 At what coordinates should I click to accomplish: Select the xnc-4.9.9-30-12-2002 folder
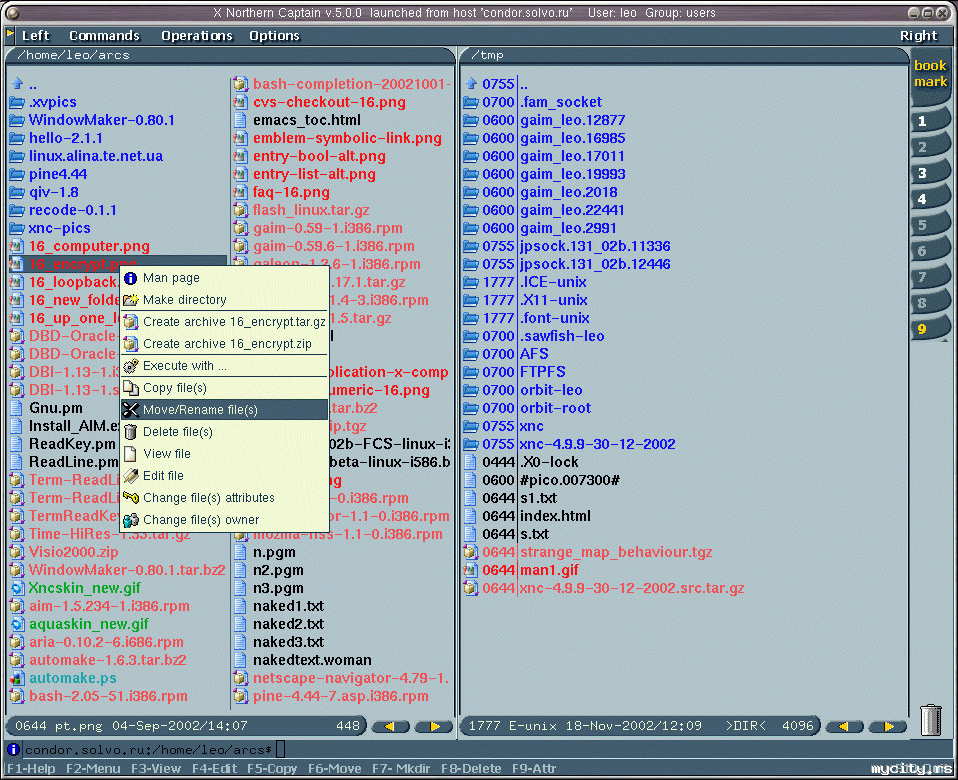tap(597, 444)
